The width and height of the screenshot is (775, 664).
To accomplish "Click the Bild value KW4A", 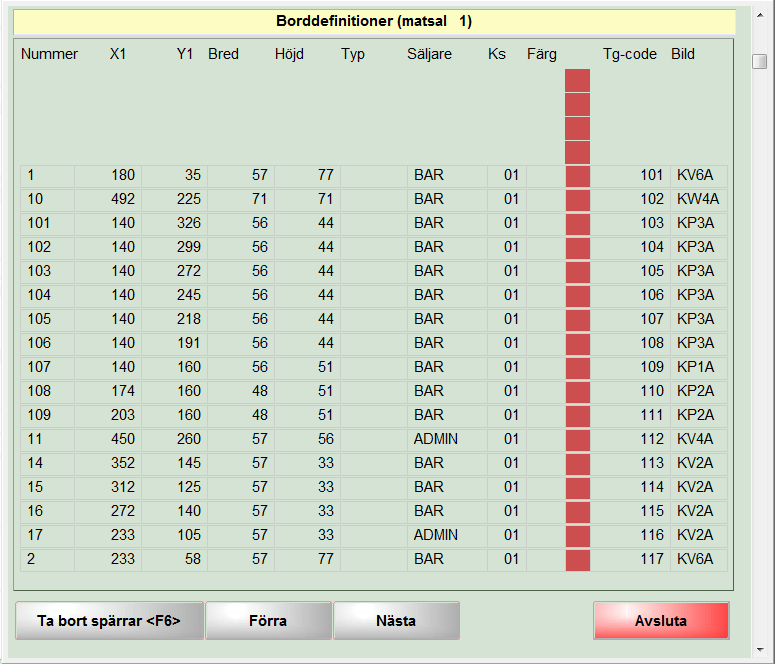I will (x=699, y=199).
